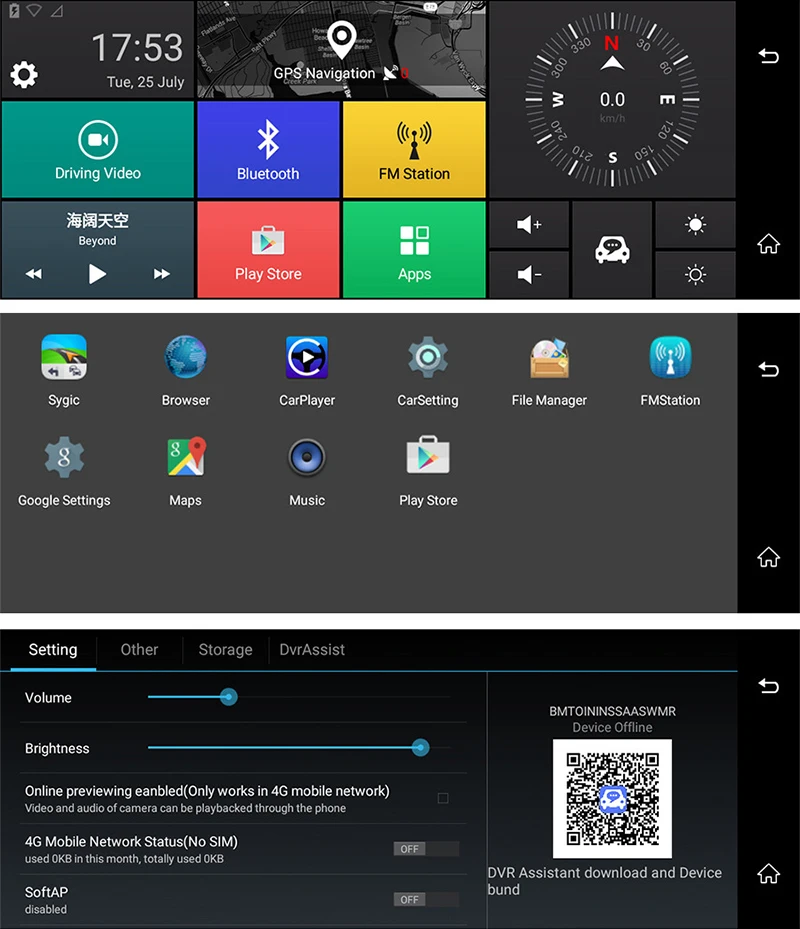Launch the Browser app

click(x=185, y=370)
